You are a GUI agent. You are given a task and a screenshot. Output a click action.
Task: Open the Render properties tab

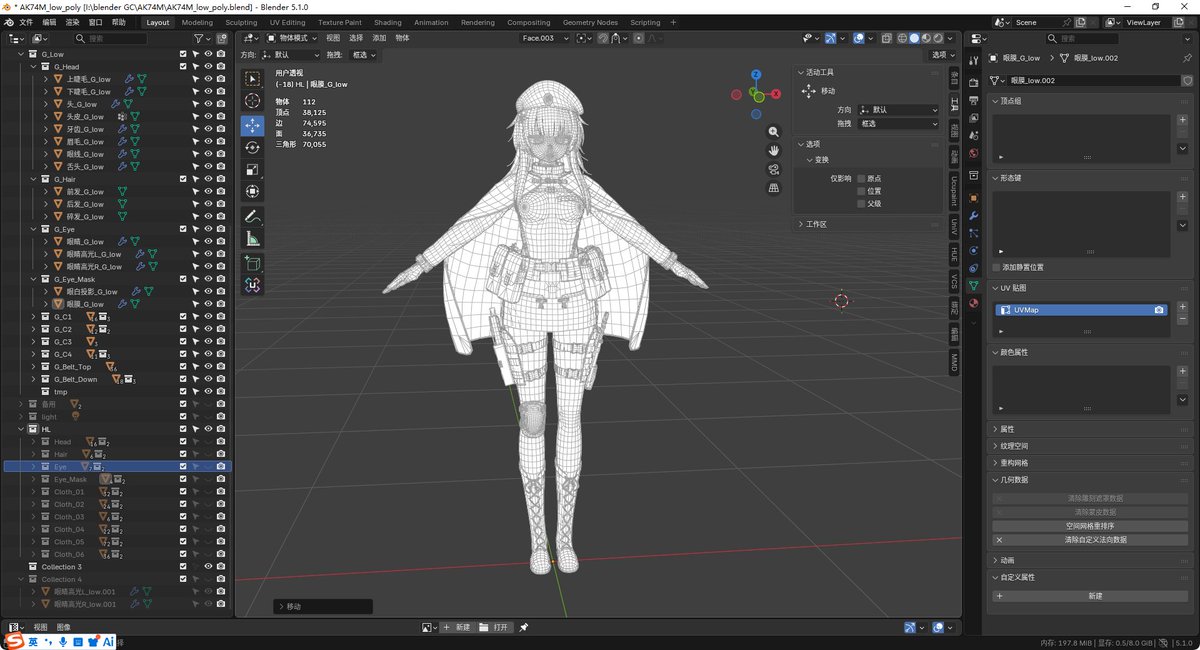pos(974,83)
